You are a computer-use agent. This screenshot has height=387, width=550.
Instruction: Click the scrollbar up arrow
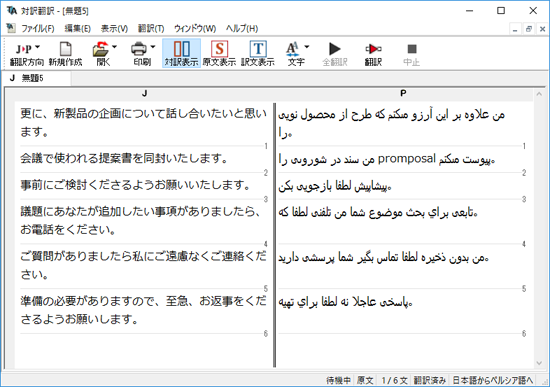pos(539,94)
